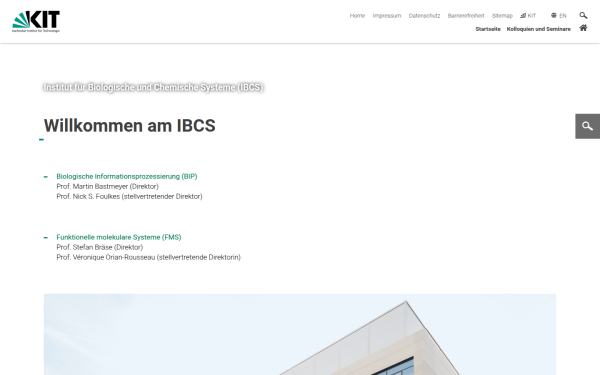Open search via the header magnifier icon
The height and width of the screenshot is (375, 600).
583,15
